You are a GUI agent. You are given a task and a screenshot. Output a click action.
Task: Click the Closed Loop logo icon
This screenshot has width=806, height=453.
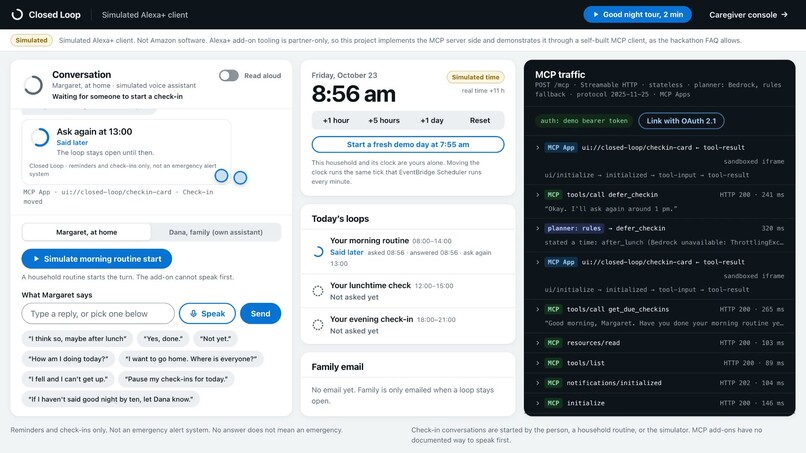(x=17, y=14)
